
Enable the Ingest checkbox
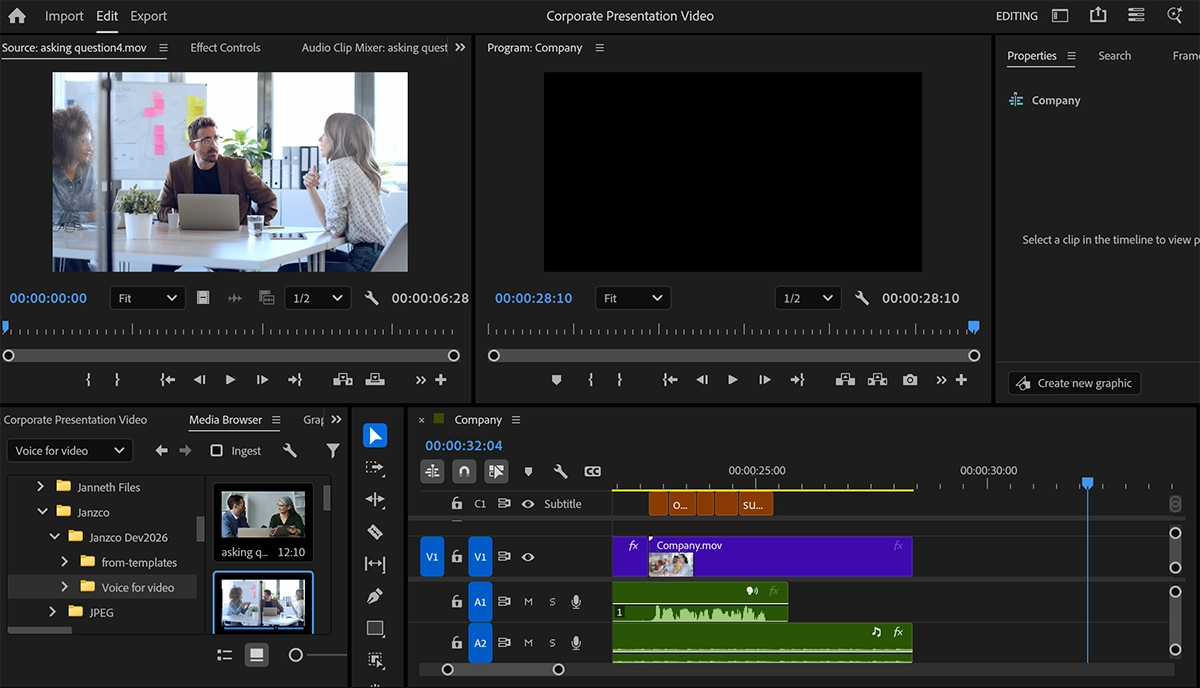pos(216,451)
